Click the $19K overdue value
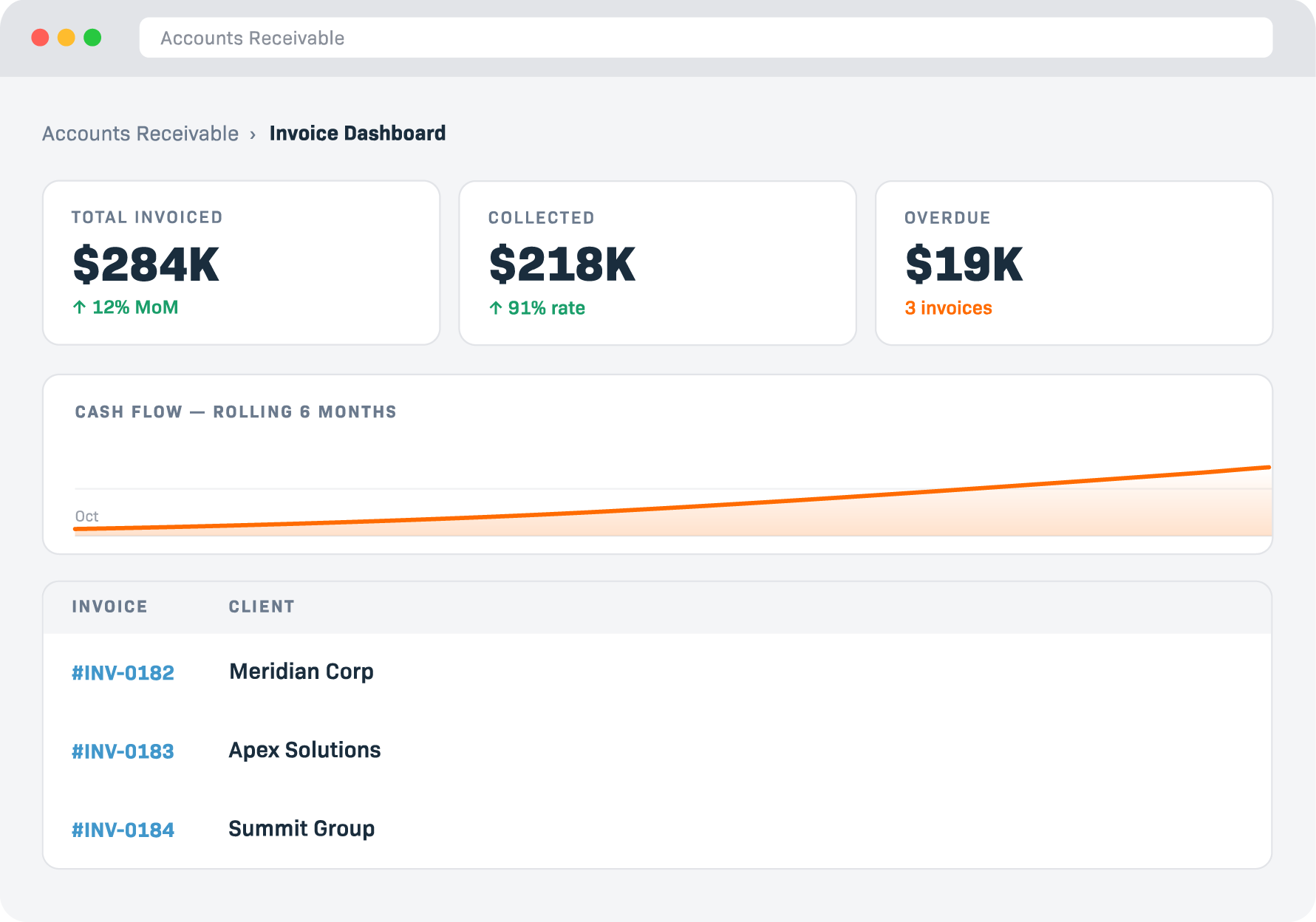The image size is (1316, 922). pyautogui.click(x=964, y=264)
